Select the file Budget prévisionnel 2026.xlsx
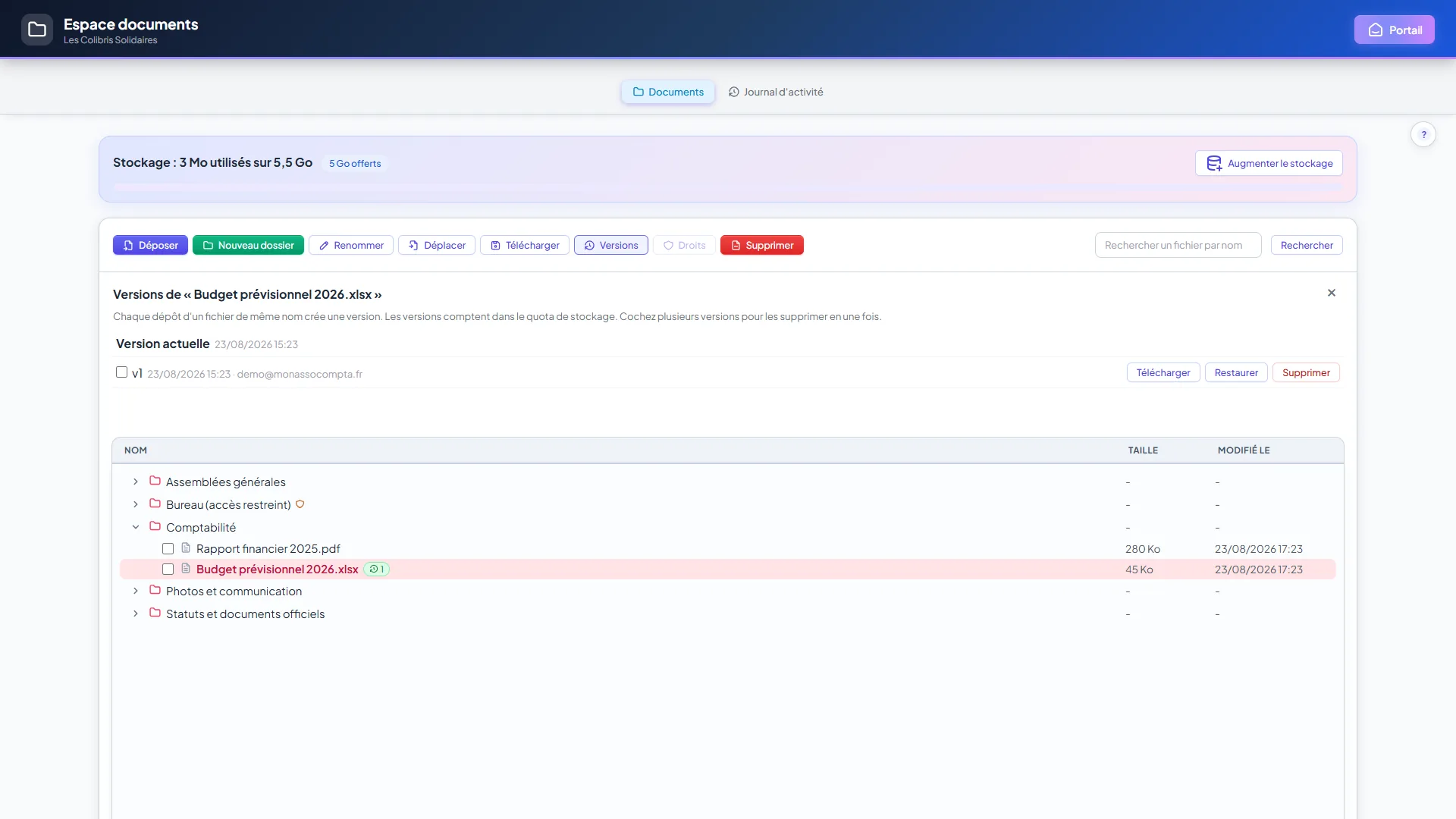The image size is (1456, 819). [x=277, y=569]
